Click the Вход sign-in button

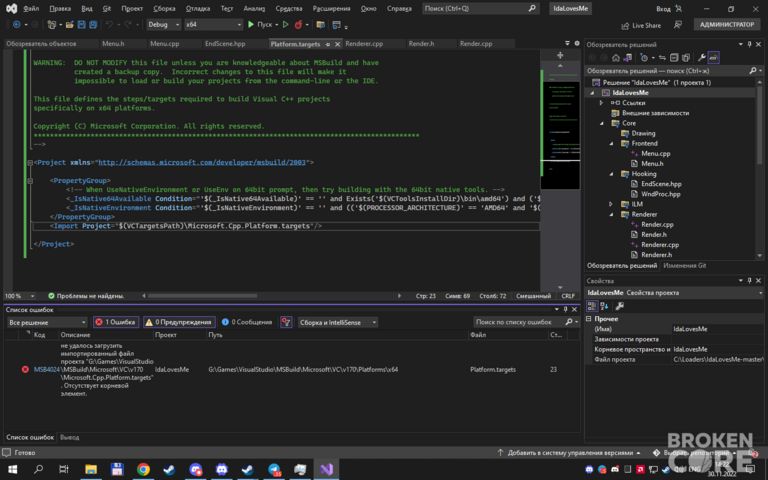click(669, 8)
